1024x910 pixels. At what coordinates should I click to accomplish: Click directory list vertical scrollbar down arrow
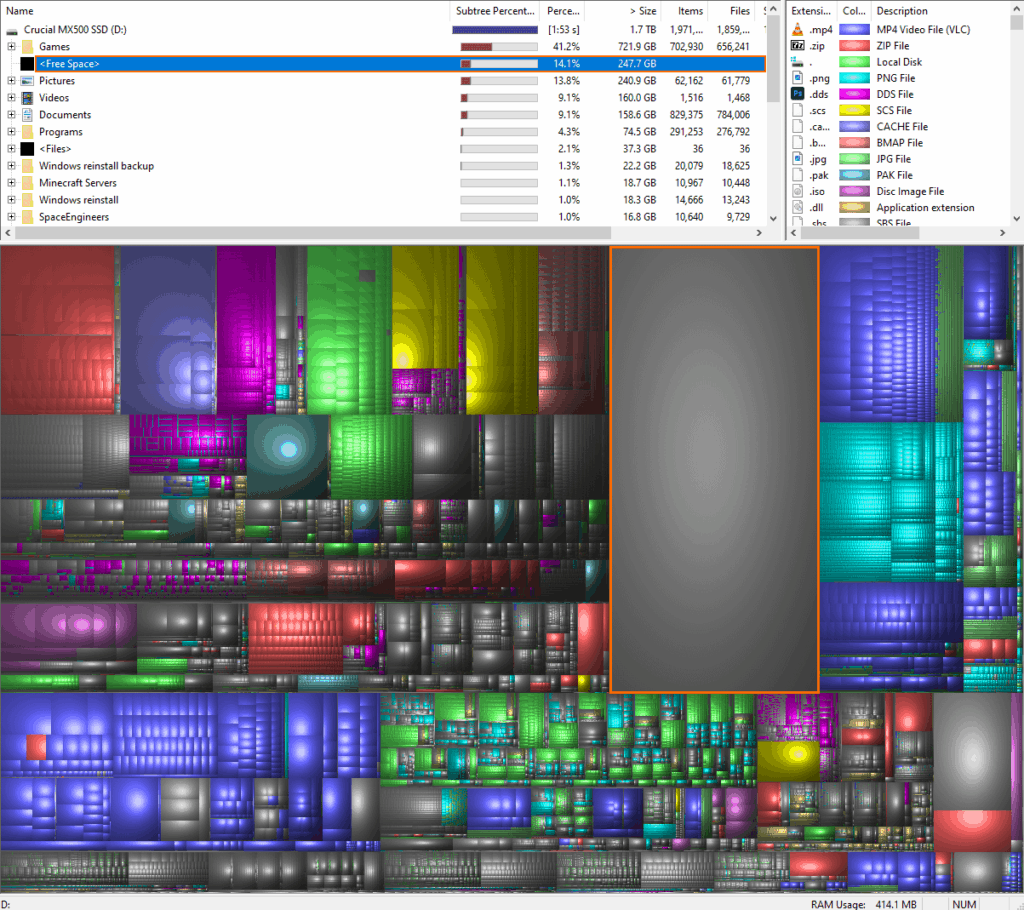click(773, 219)
